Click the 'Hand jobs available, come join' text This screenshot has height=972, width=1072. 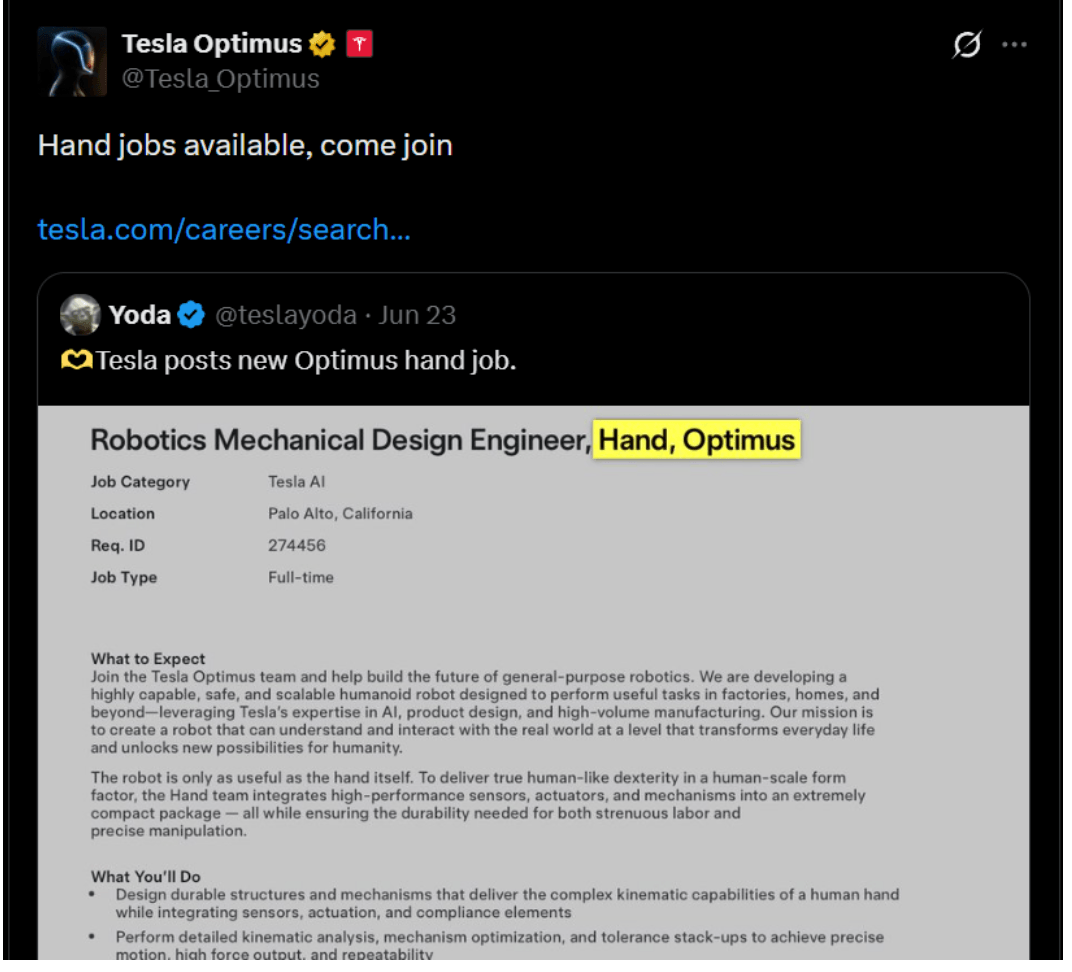[x=247, y=146]
